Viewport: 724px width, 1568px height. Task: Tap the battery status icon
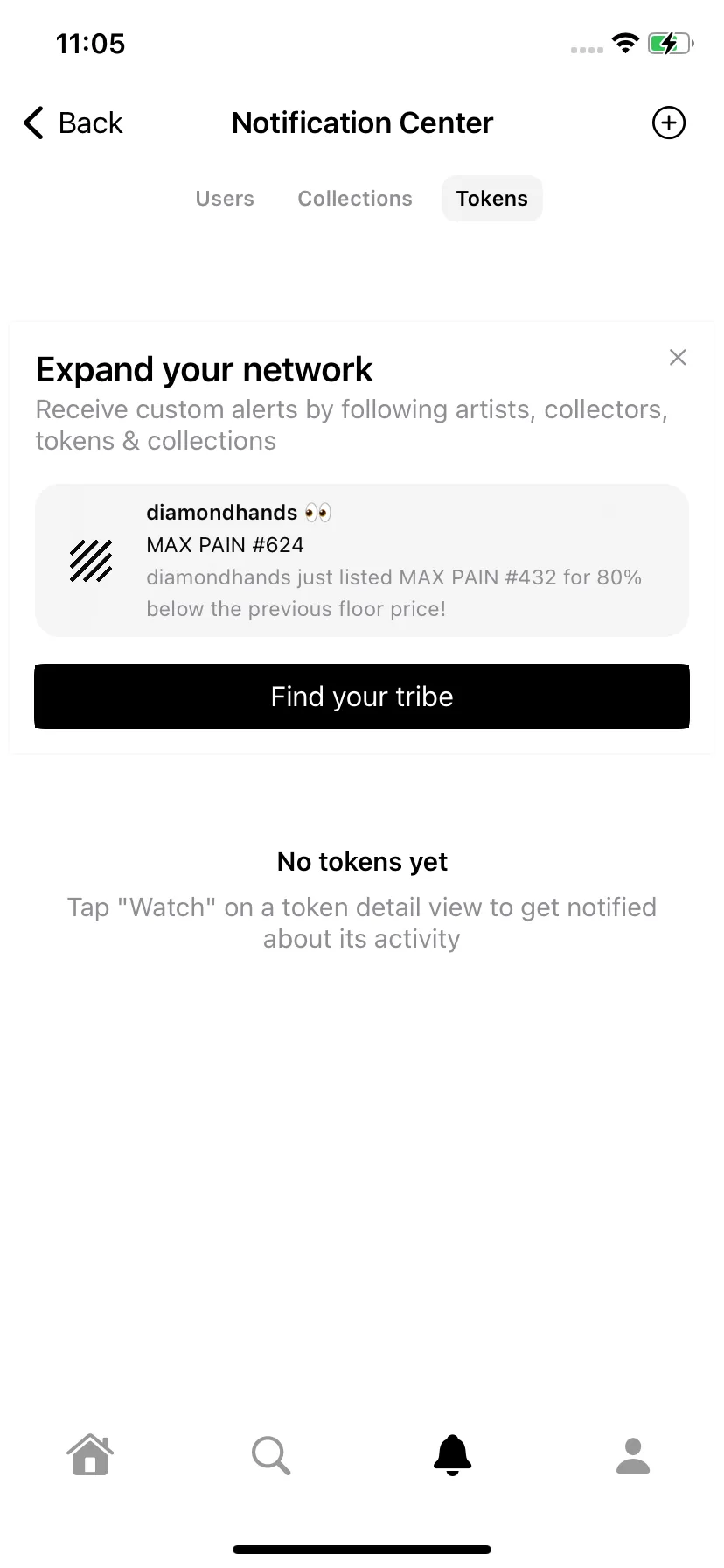[x=671, y=43]
